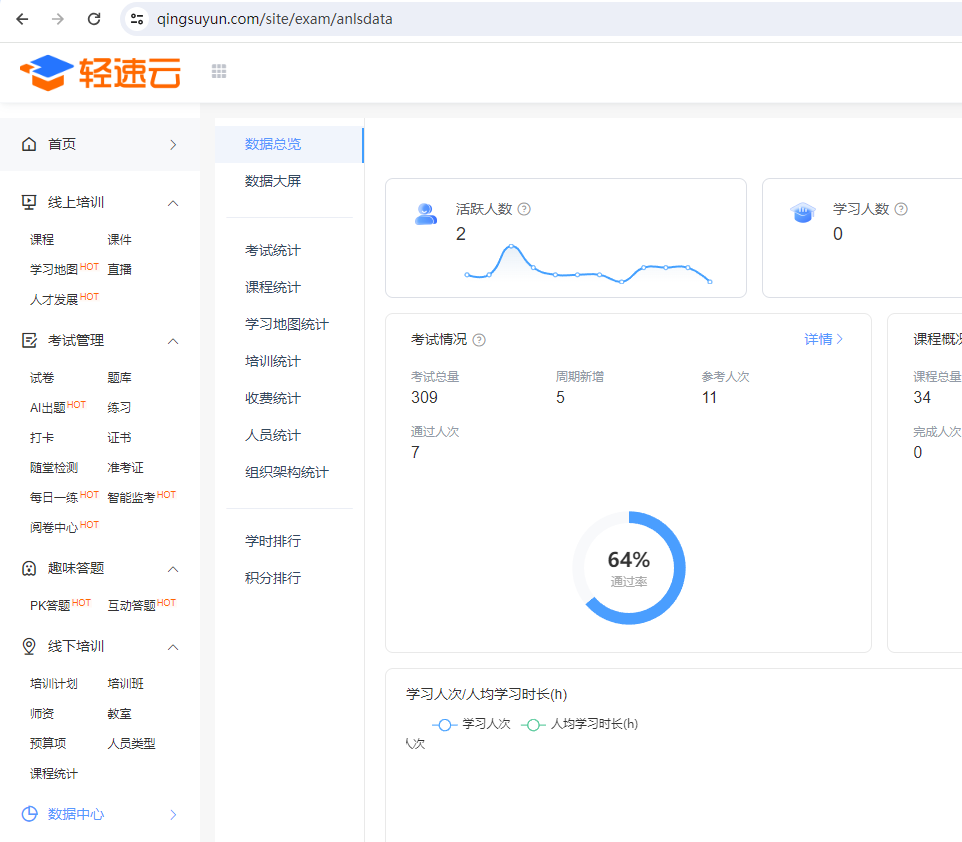Click the help icon beside 学习人数
The image size is (962, 842).
pyautogui.click(x=901, y=209)
